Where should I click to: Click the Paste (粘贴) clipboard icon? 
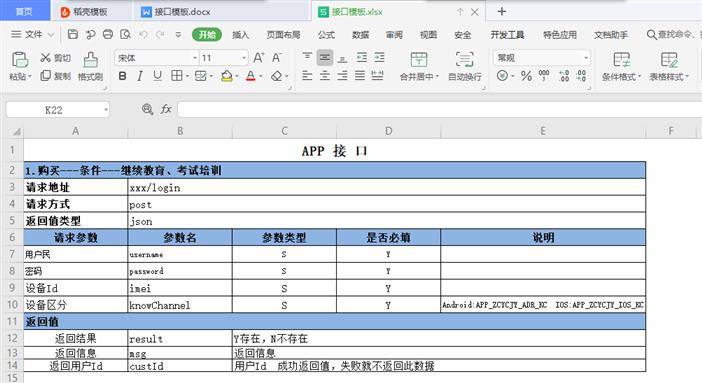tap(20, 60)
